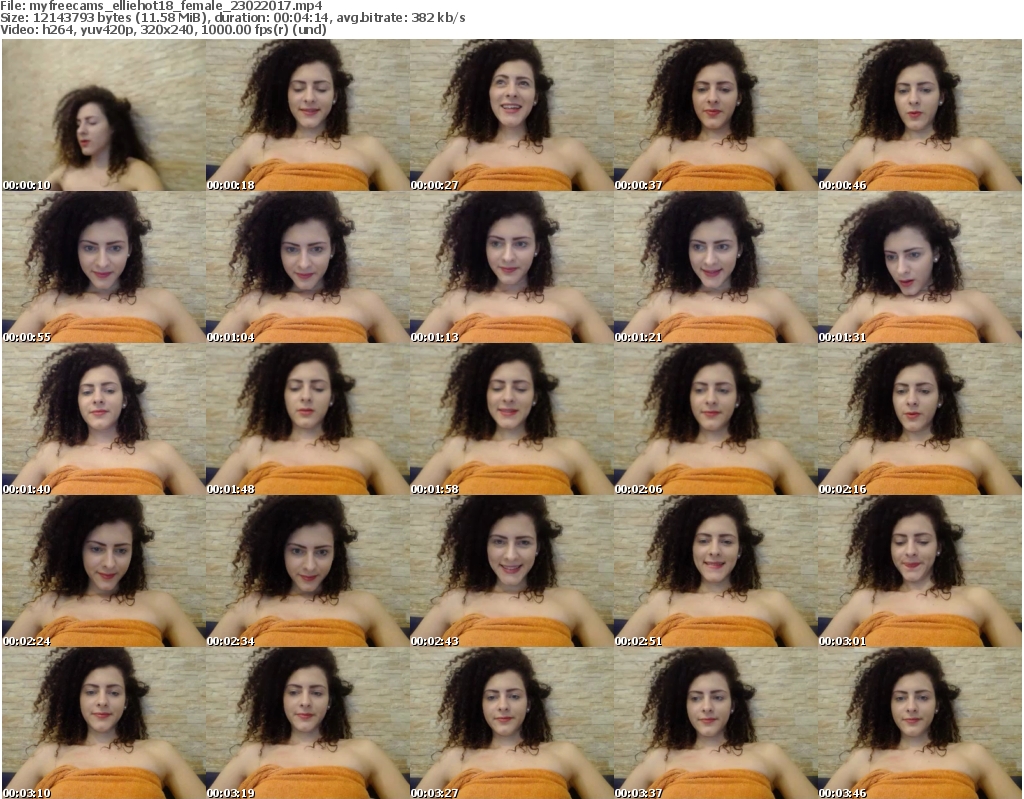Open the frame stamped 00:01:04
Viewport: 1024px width, 799px height.
[308, 267]
